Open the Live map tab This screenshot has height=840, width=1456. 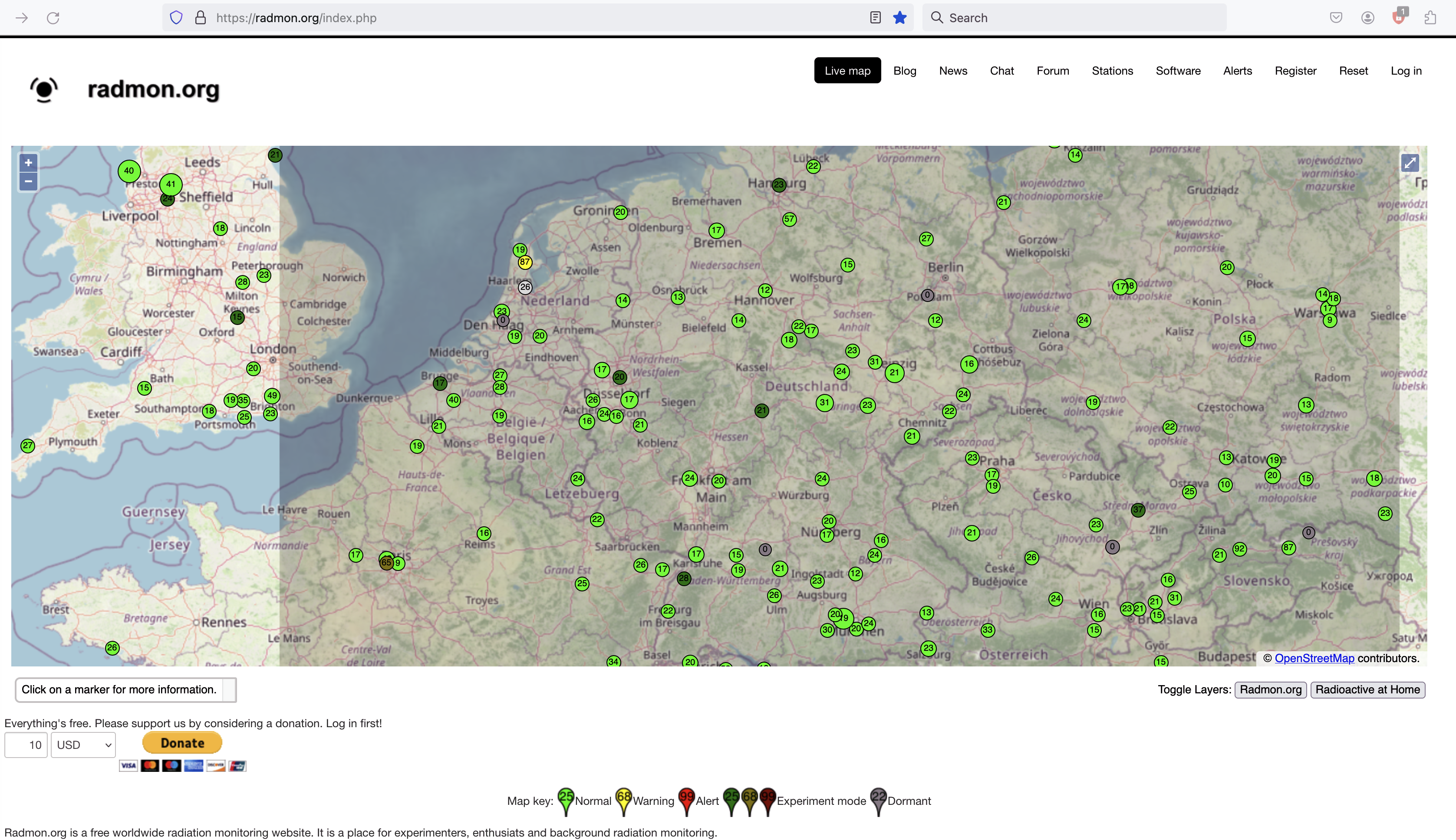tap(847, 70)
